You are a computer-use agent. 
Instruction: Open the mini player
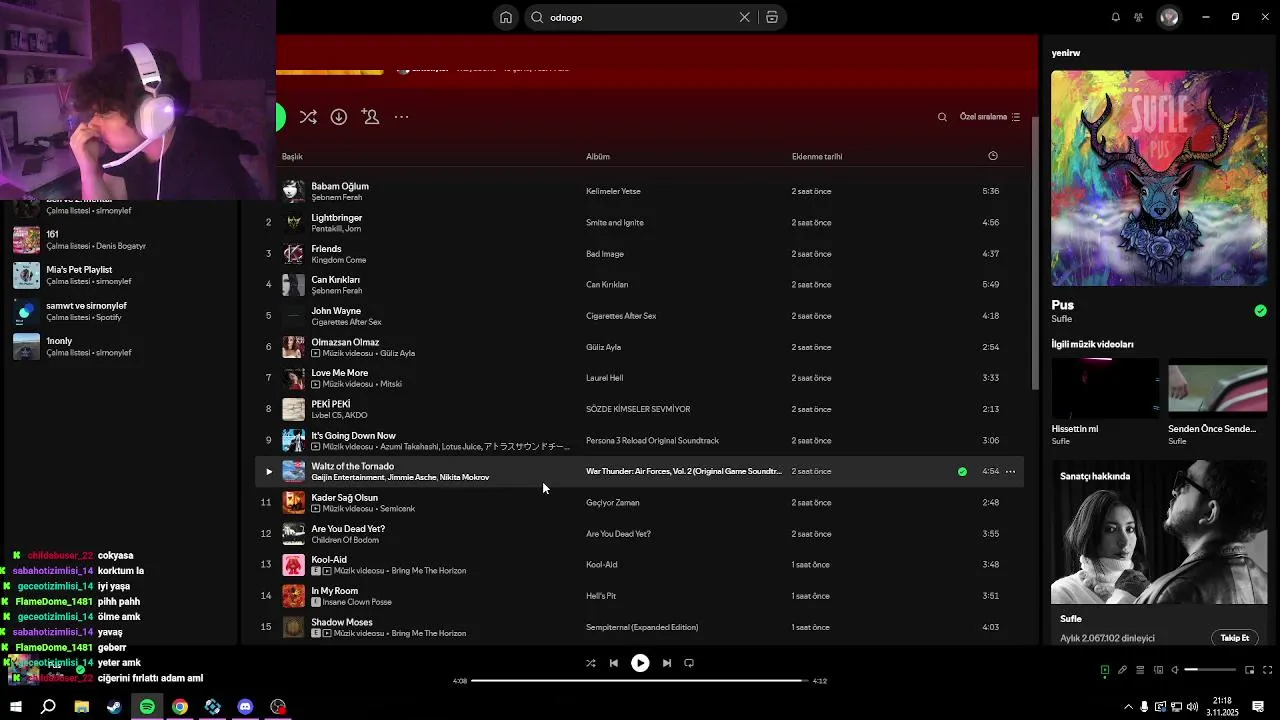tap(1250, 670)
